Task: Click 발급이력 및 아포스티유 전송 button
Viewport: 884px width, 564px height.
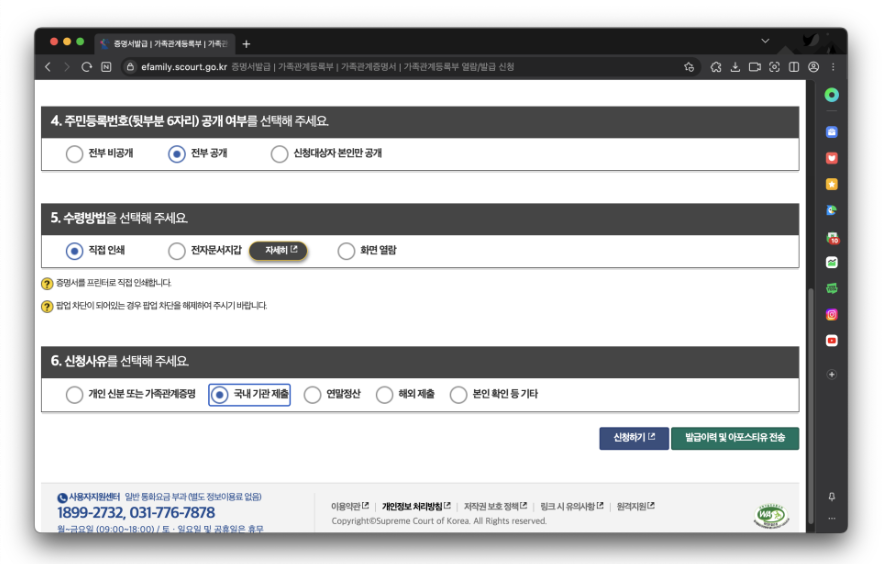Action: click(x=734, y=439)
